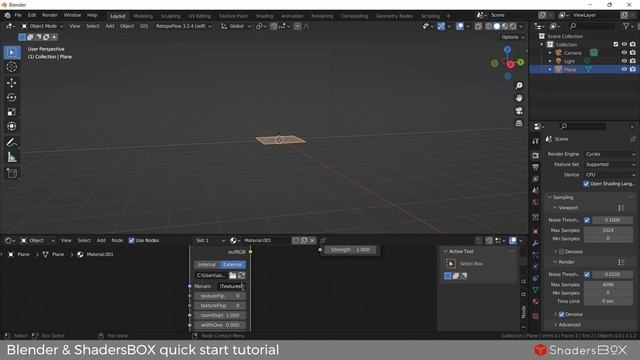Open the Output properties tab icon

pyautogui.click(x=536, y=167)
